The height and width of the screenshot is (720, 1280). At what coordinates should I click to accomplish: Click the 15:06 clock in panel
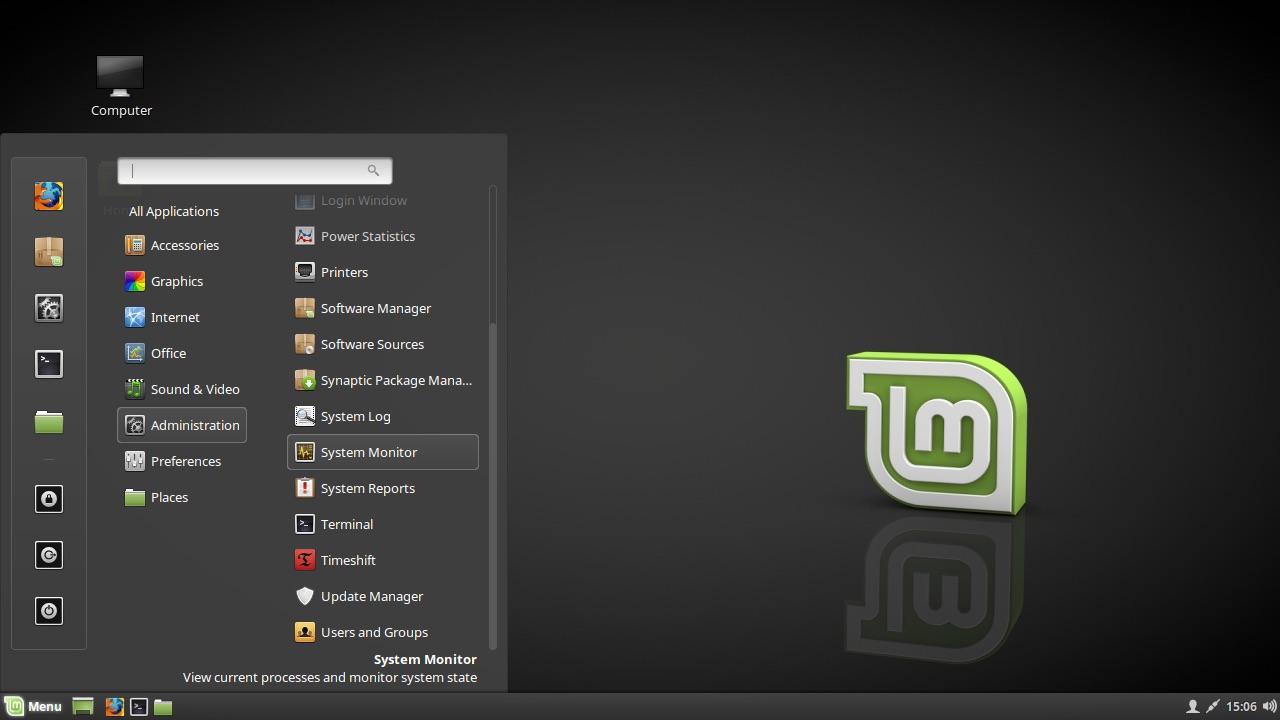(x=1241, y=706)
